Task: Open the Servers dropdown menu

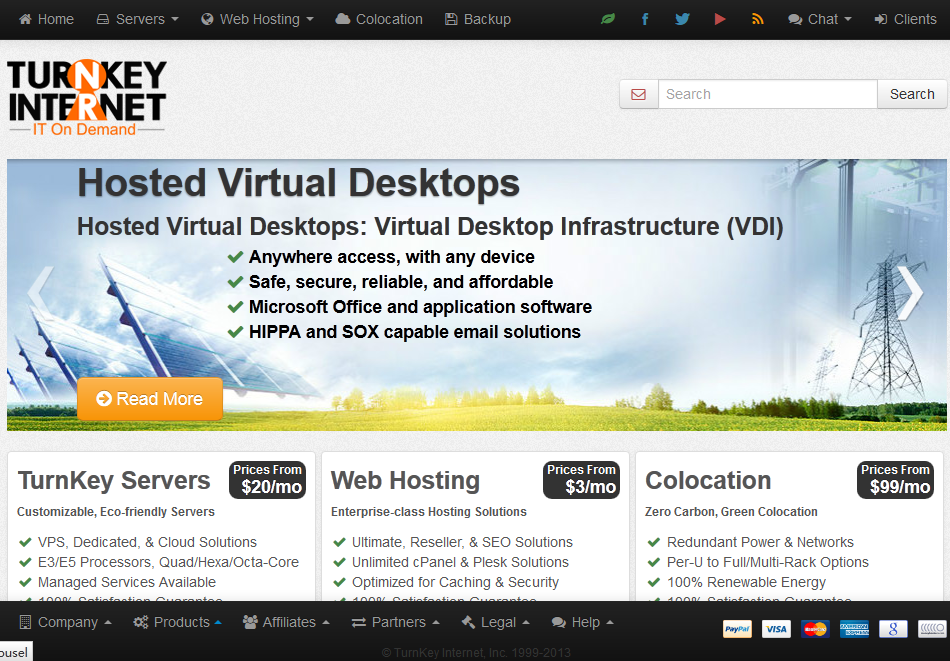Action: (x=138, y=19)
